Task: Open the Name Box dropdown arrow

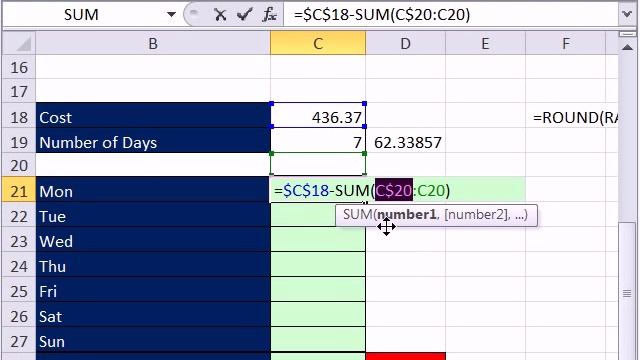Action: tap(171, 15)
